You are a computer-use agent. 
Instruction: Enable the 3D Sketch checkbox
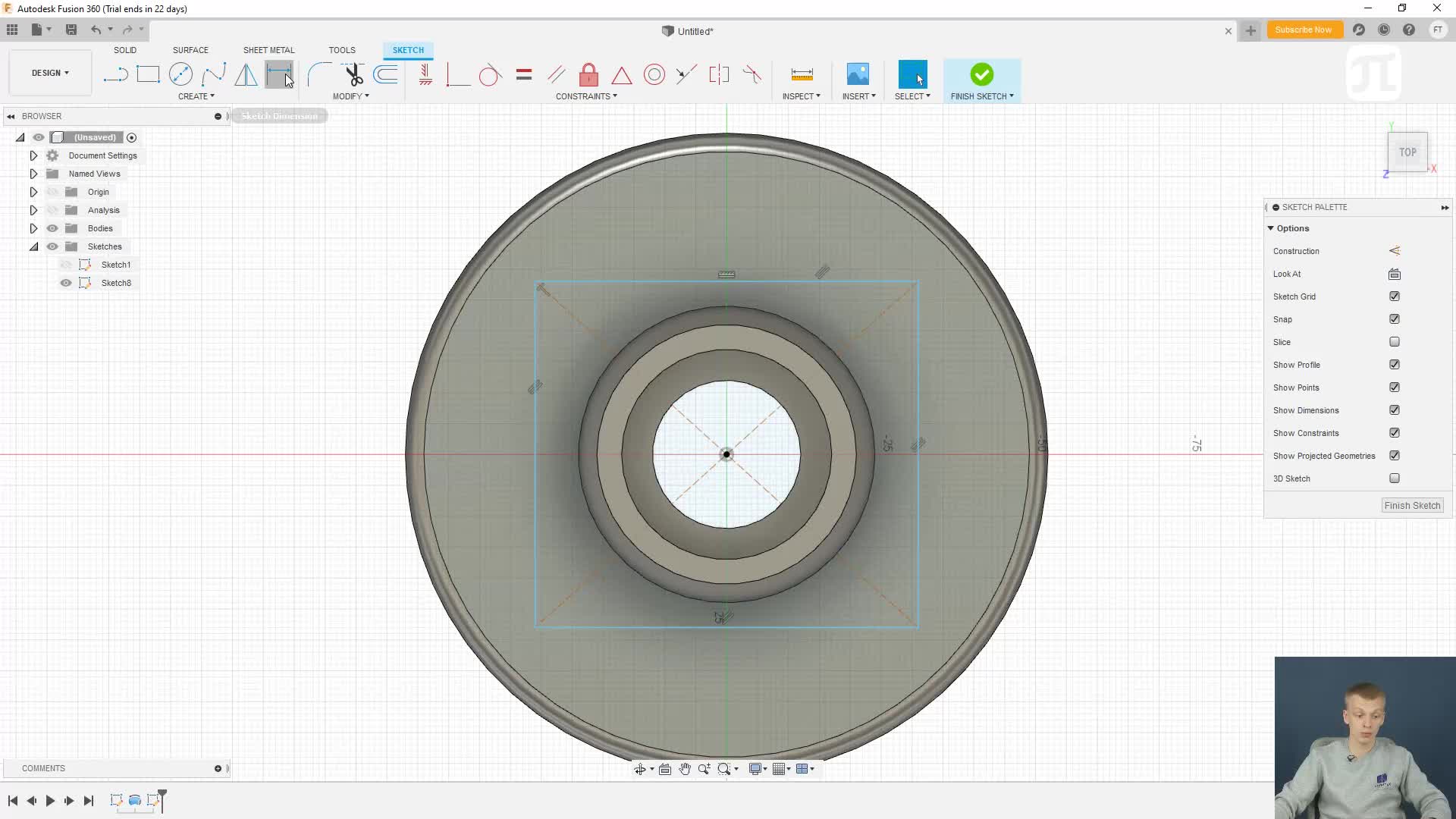(x=1395, y=479)
